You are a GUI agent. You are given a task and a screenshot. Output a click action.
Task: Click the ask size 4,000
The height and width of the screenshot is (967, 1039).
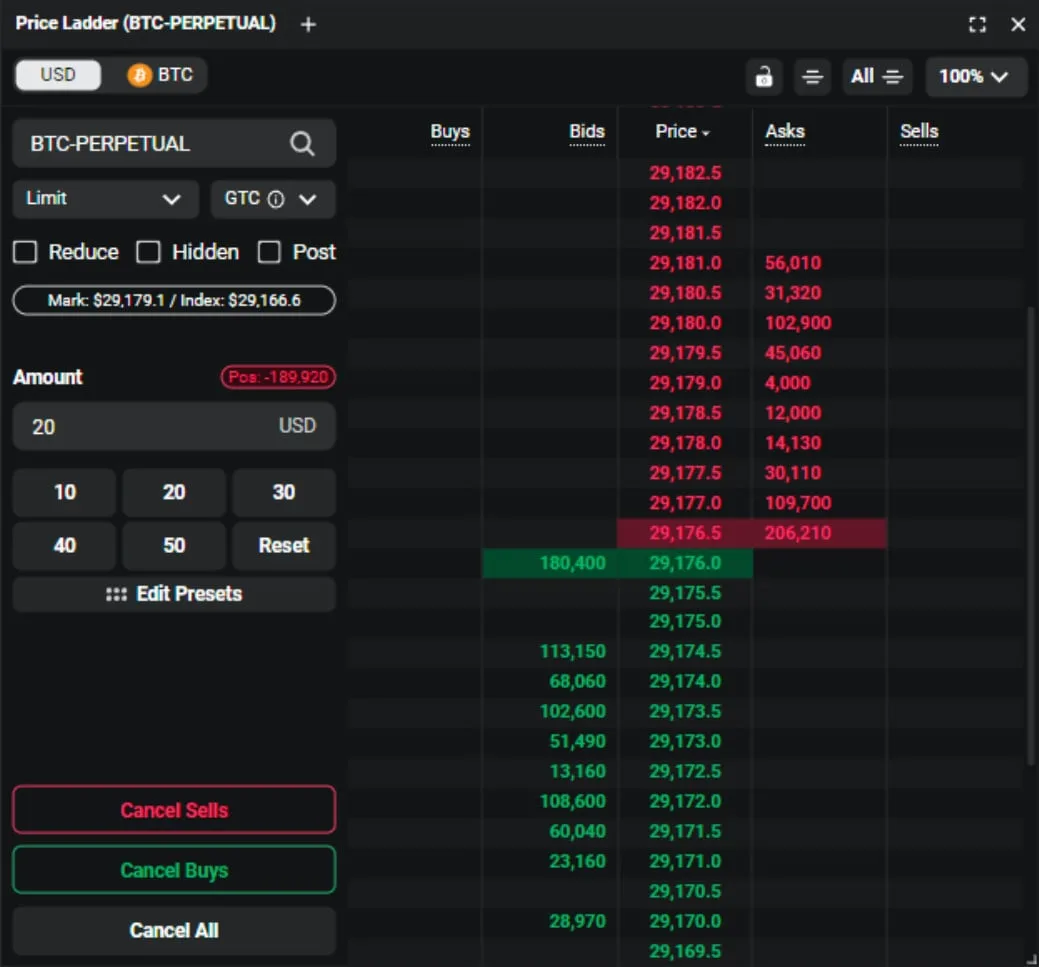787,383
